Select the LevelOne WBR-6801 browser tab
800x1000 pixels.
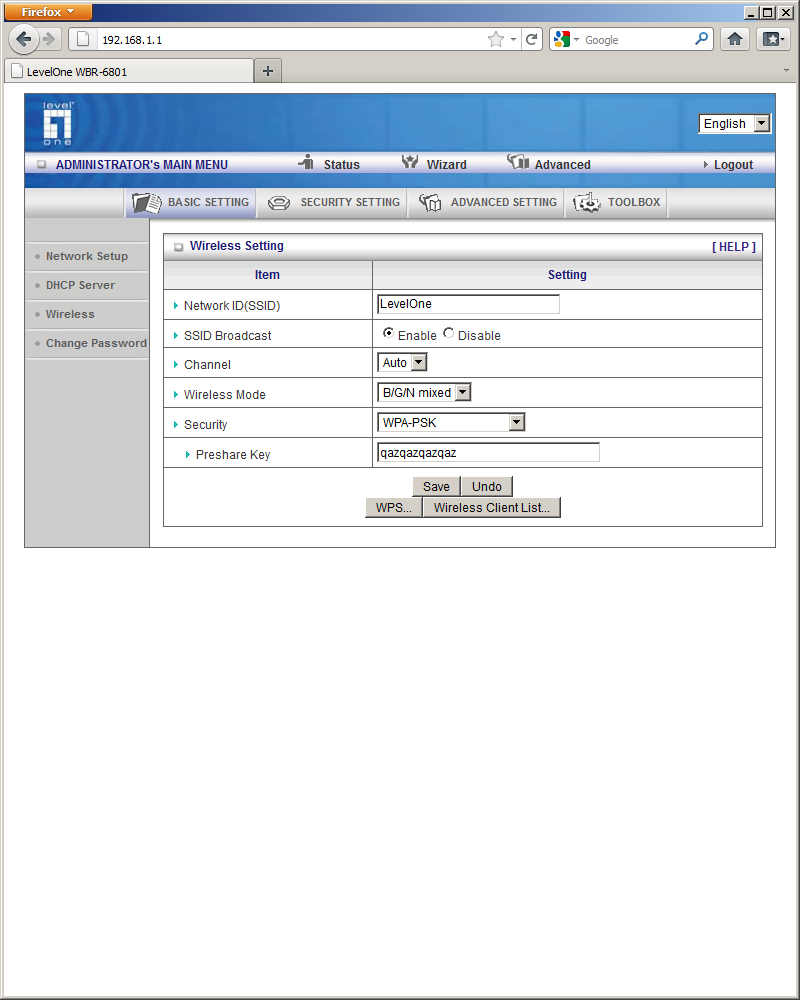(x=130, y=71)
